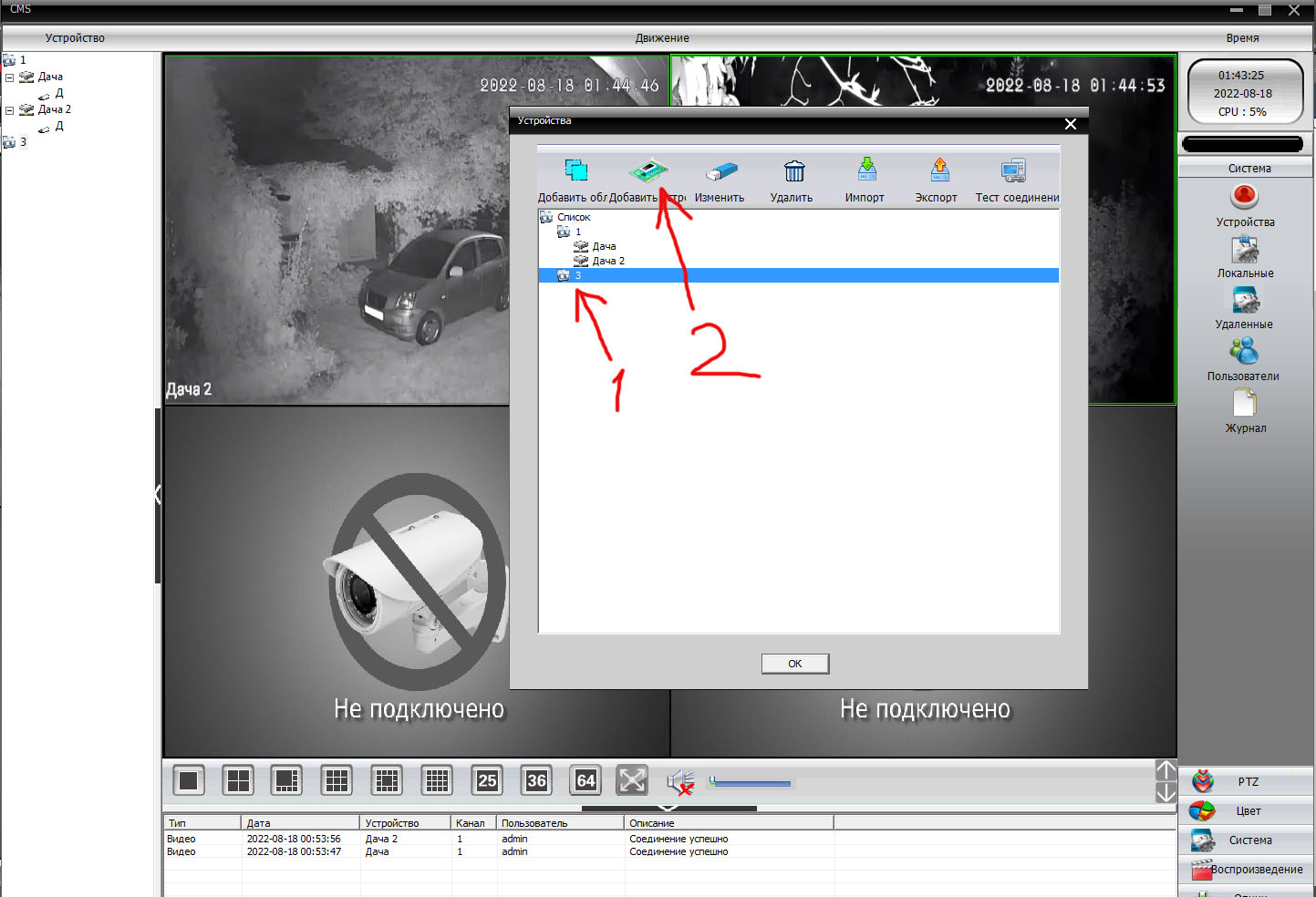Open the PTZ tab in right panel
Viewport: 1316px width, 897px height.
[x=1247, y=781]
